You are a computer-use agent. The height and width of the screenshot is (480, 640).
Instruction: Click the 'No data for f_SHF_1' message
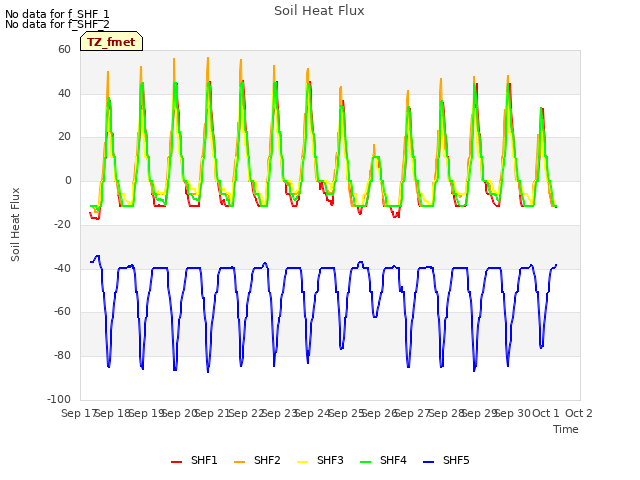point(57,14)
